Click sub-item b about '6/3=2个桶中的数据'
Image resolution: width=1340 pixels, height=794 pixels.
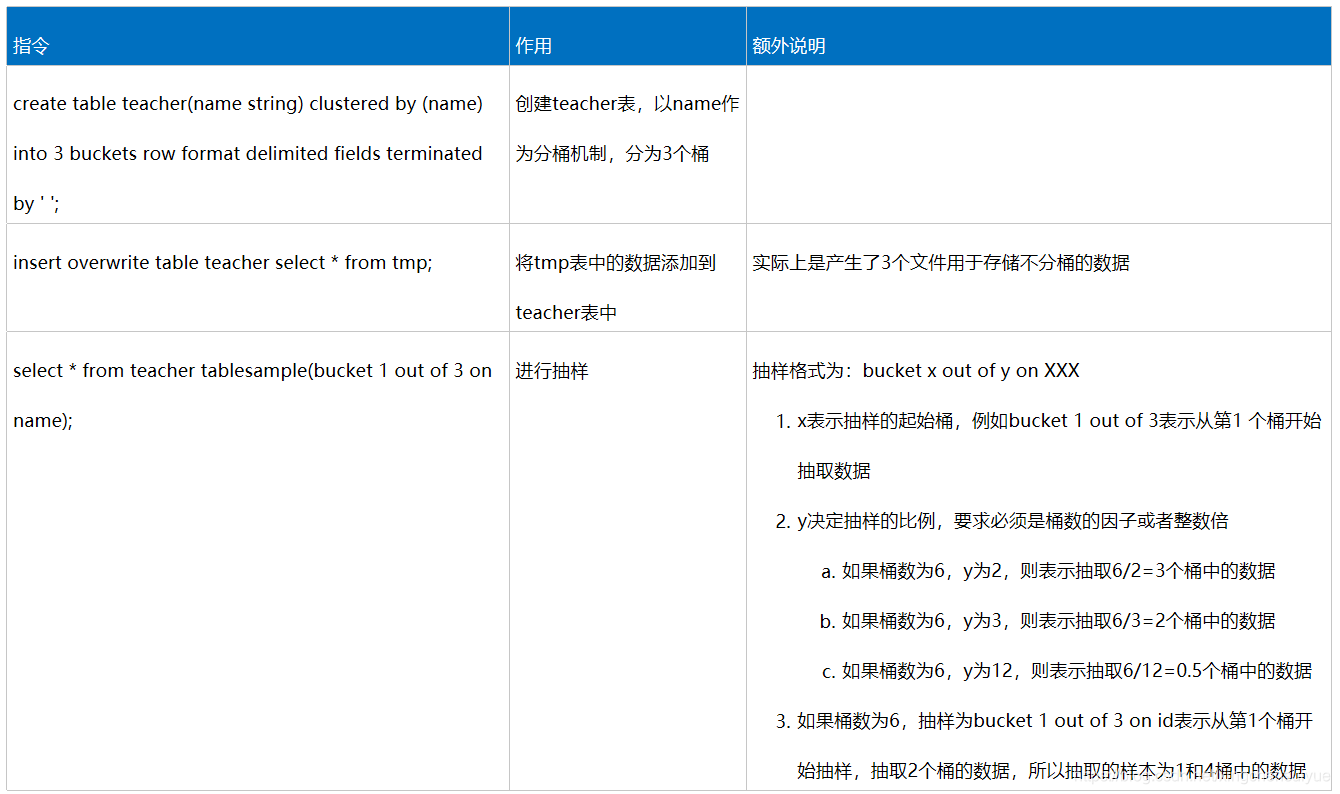click(1048, 621)
